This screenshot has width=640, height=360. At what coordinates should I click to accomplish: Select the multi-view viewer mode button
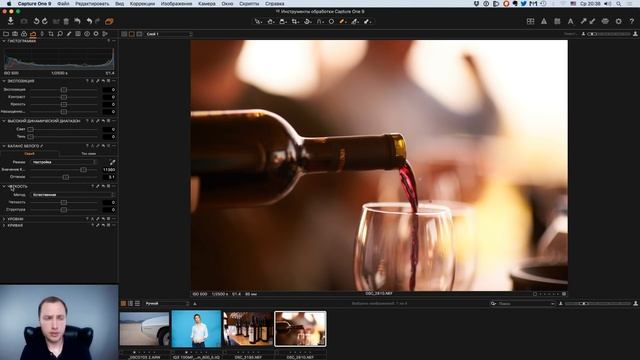[124, 34]
